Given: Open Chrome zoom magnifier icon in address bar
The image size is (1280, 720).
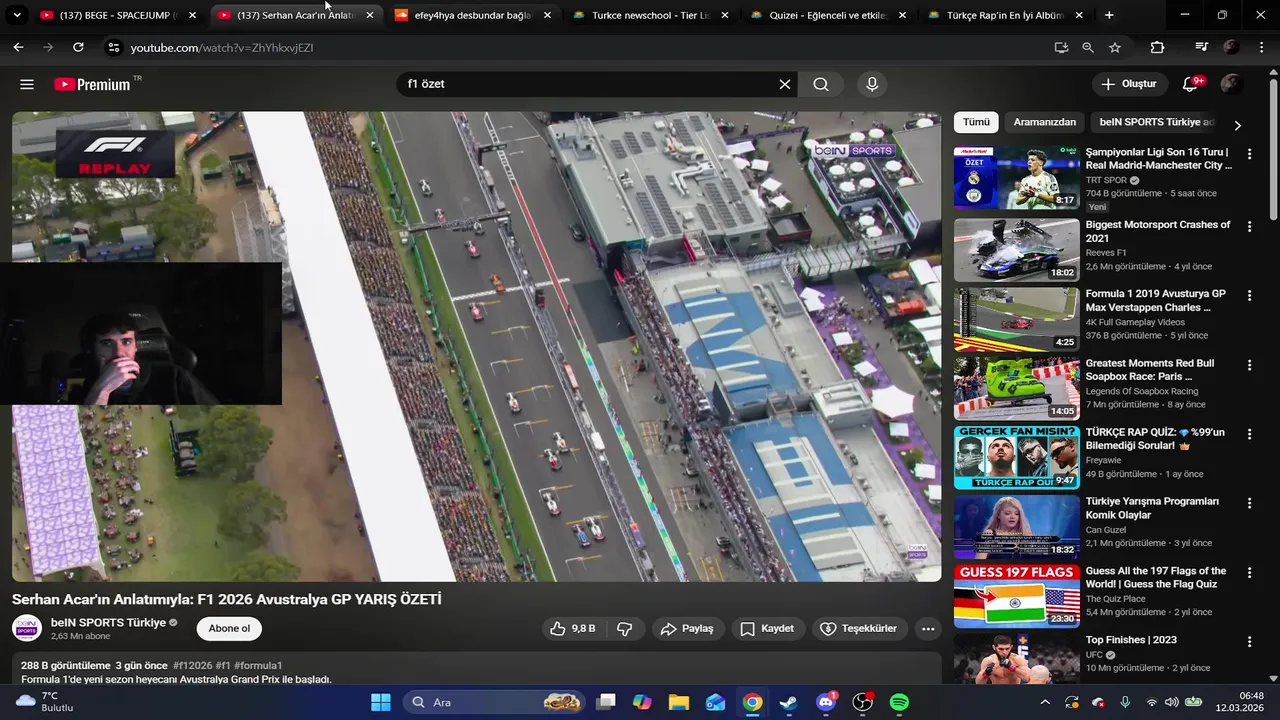Looking at the screenshot, I should (x=1088, y=47).
